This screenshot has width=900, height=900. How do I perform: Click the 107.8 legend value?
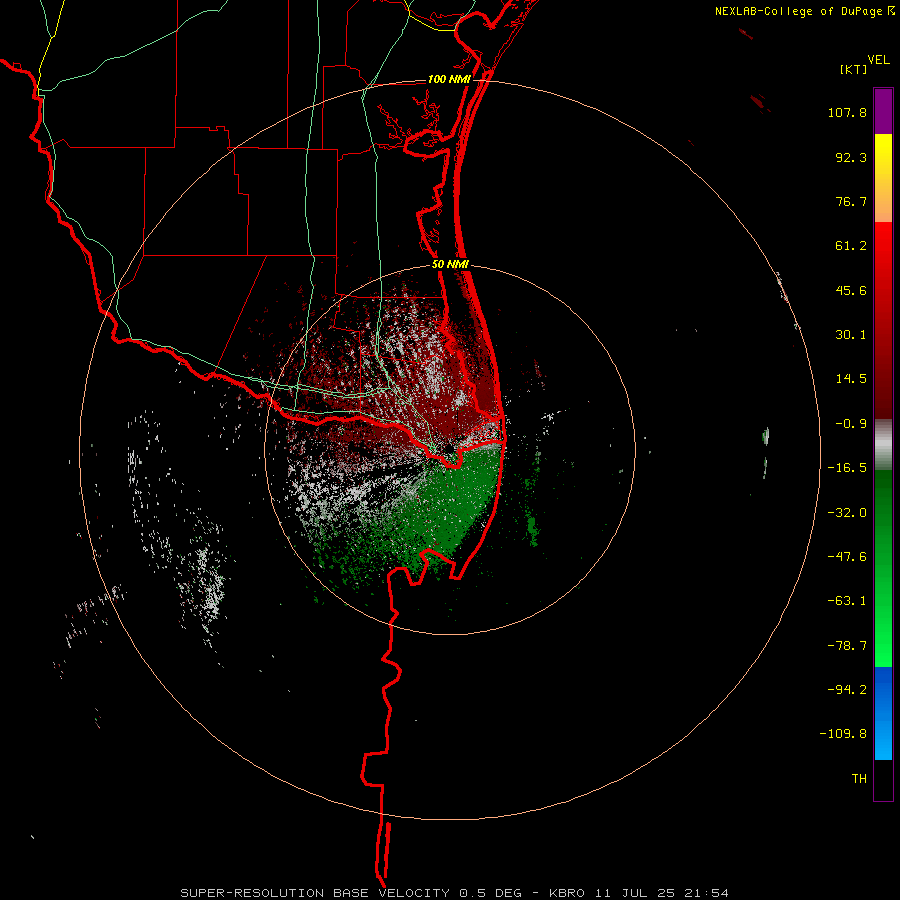click(847, 112)
